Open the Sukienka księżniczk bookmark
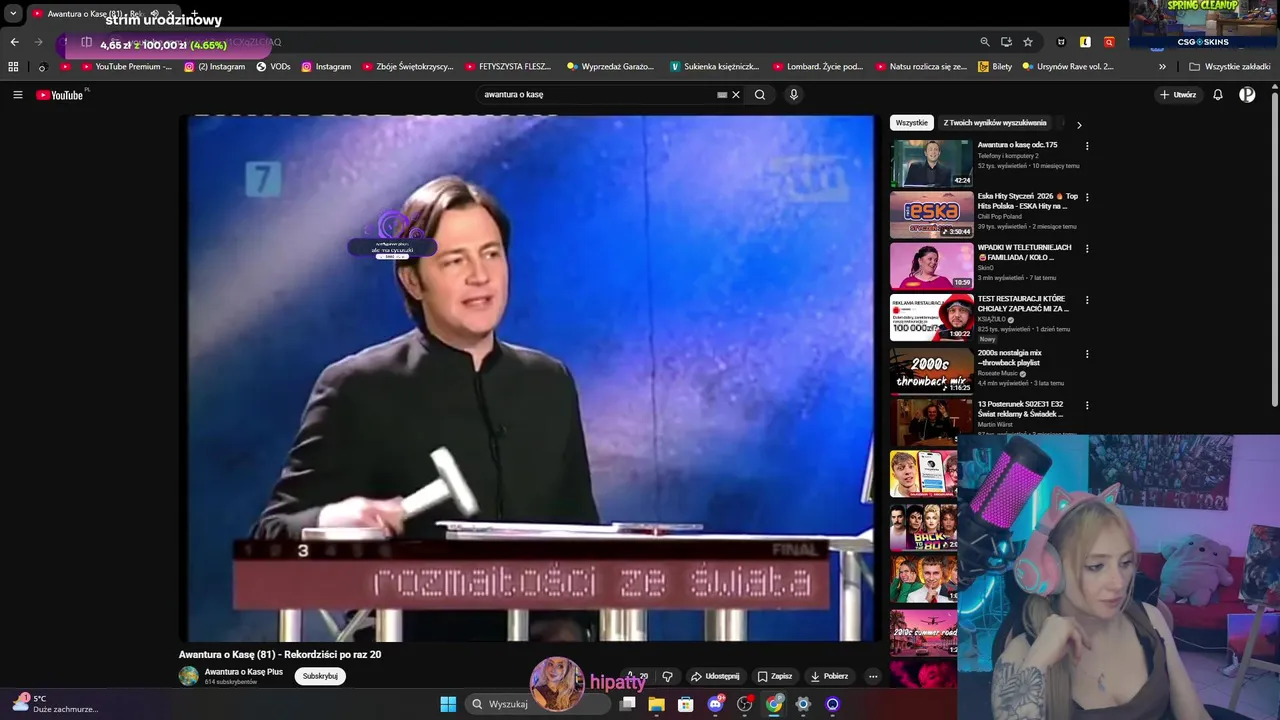This screenshot has height=720, width=1280. pos(715,67)
